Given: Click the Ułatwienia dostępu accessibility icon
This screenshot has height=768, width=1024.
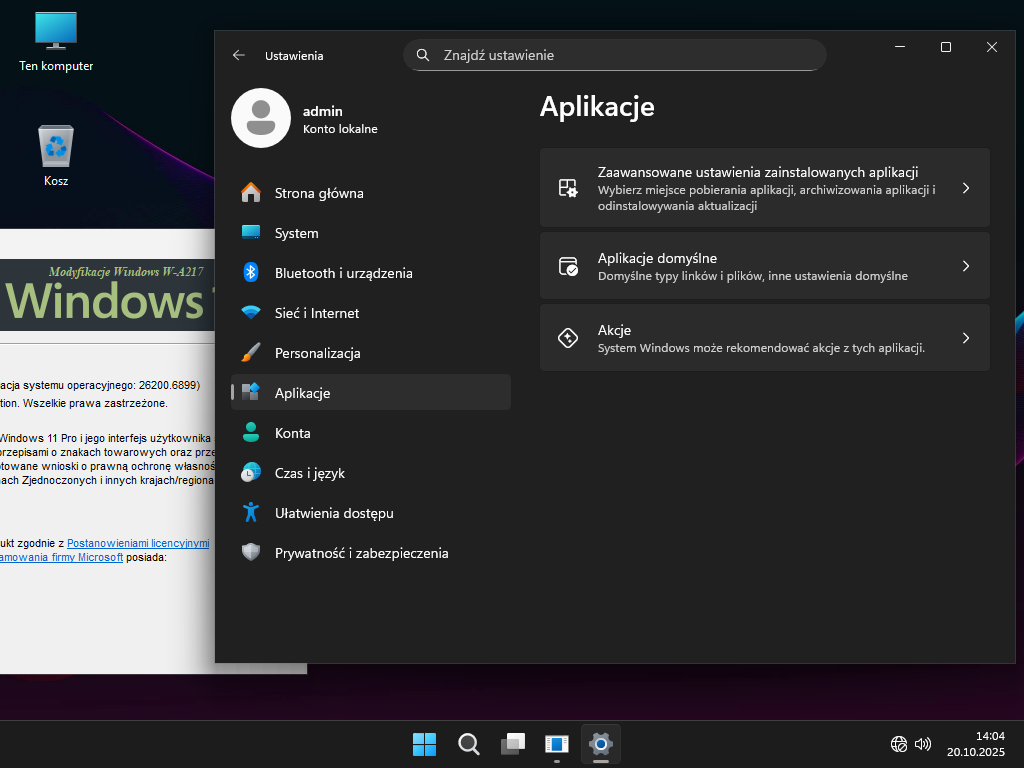Looking at the screenshot, I should click(251, 513).
